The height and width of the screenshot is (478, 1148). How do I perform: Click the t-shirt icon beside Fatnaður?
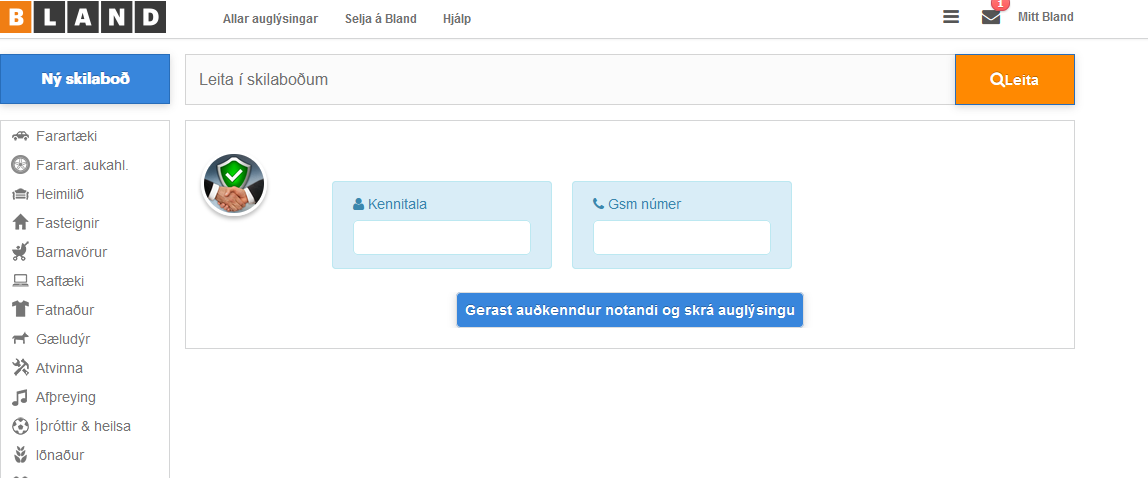pos(20,310)
